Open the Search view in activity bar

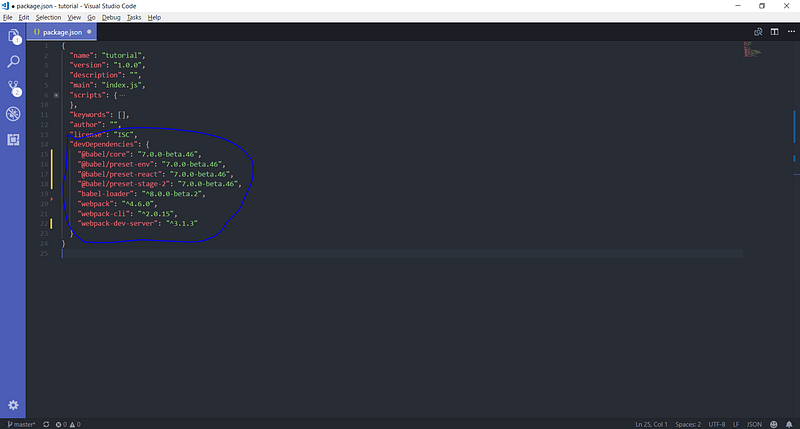pos(13,62)
